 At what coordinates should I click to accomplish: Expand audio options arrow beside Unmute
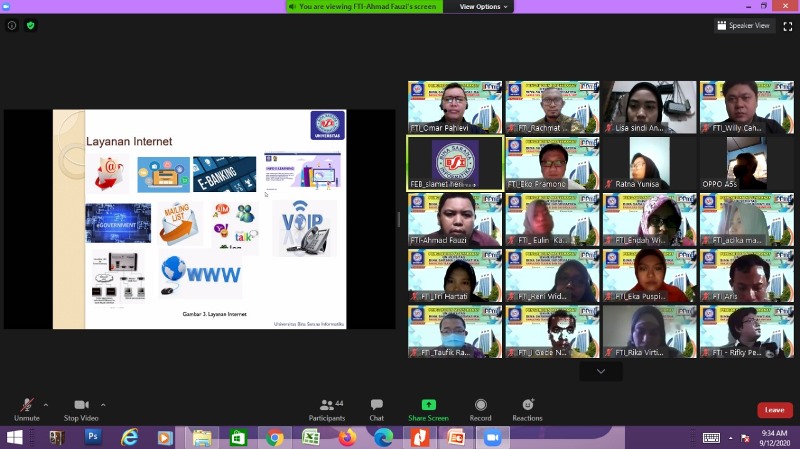[46, 405]
